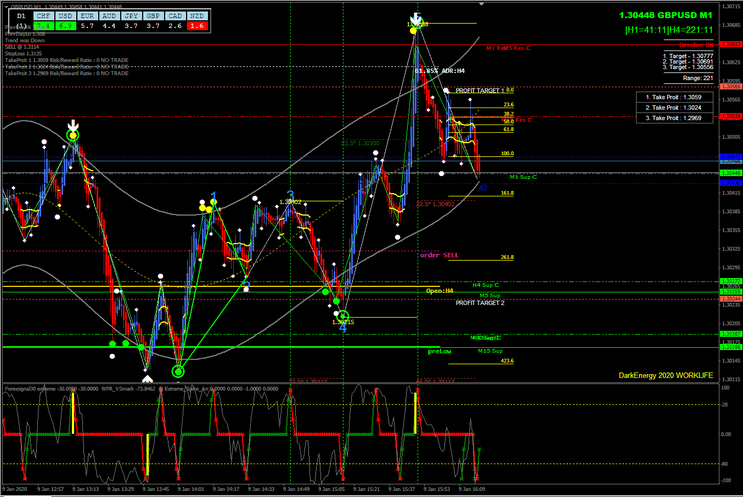This screenshot has height=497, width=743.
Task: Click the green M1 Sup C level label
Action: click(523, 176)
